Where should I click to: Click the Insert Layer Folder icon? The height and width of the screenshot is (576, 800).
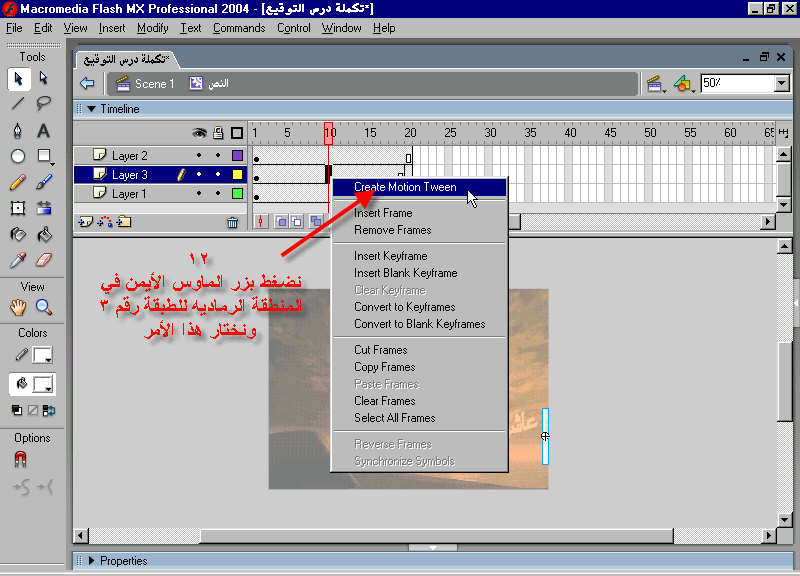(x=124, y=222)
